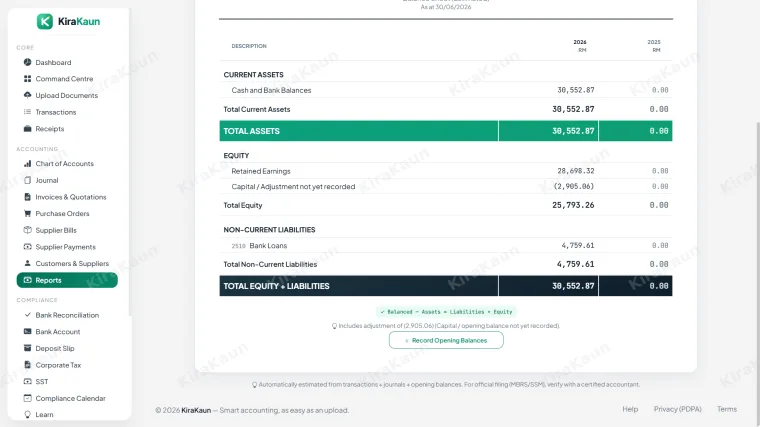Click the KiraKaun logo icon
Screen dimensions: 760x427
[45, 21]
